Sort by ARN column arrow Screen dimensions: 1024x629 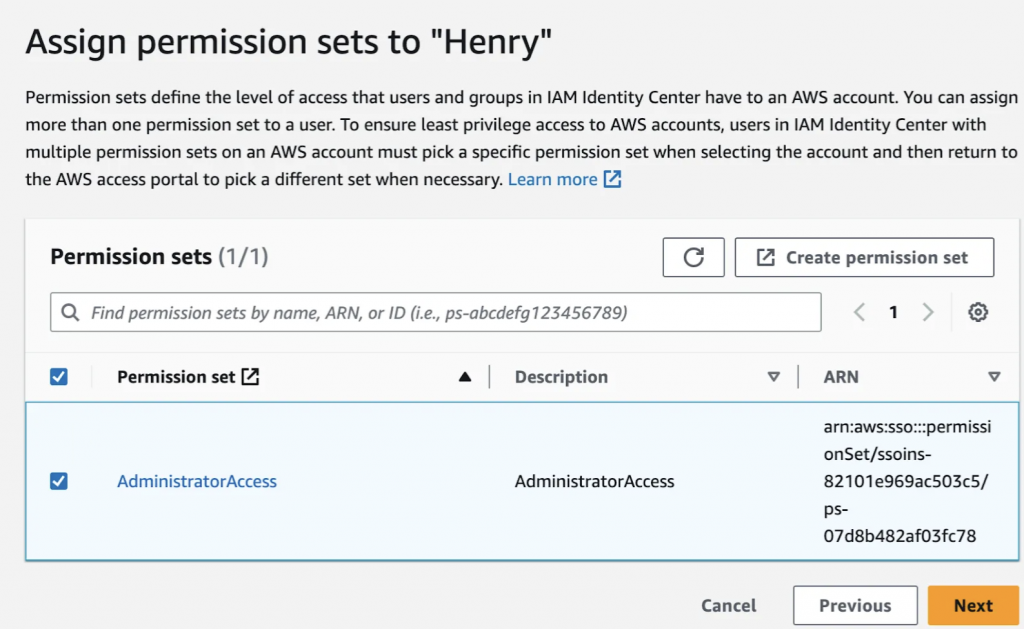pyautogui.click(x=994, y=377)
